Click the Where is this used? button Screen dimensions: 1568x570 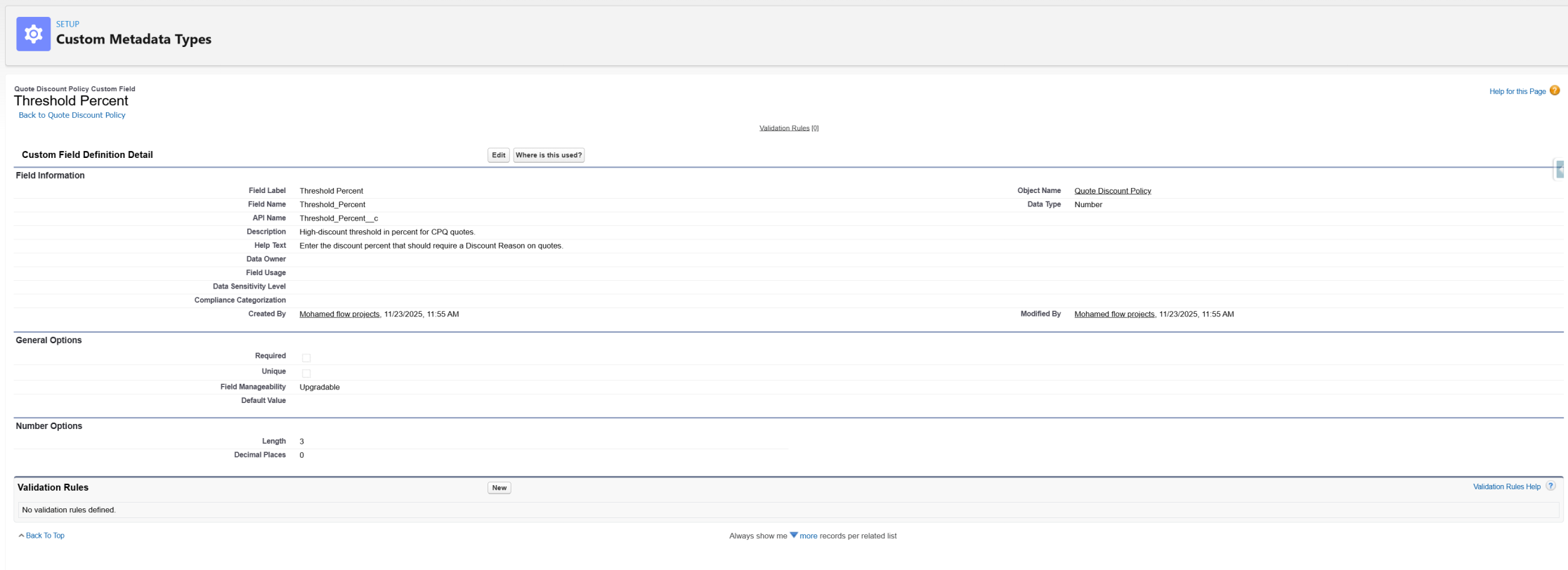(549, 155)
